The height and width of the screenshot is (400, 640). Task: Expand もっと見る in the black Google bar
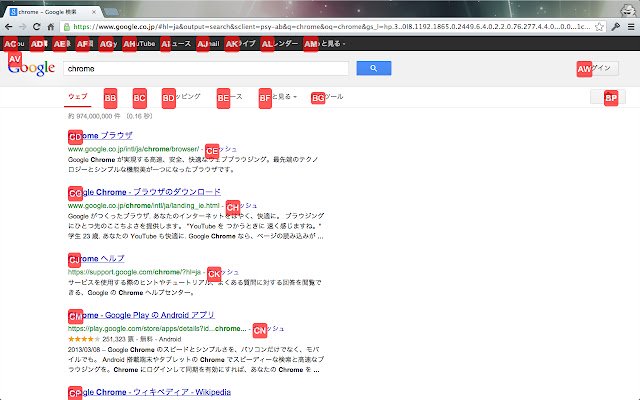coord(324,44)
